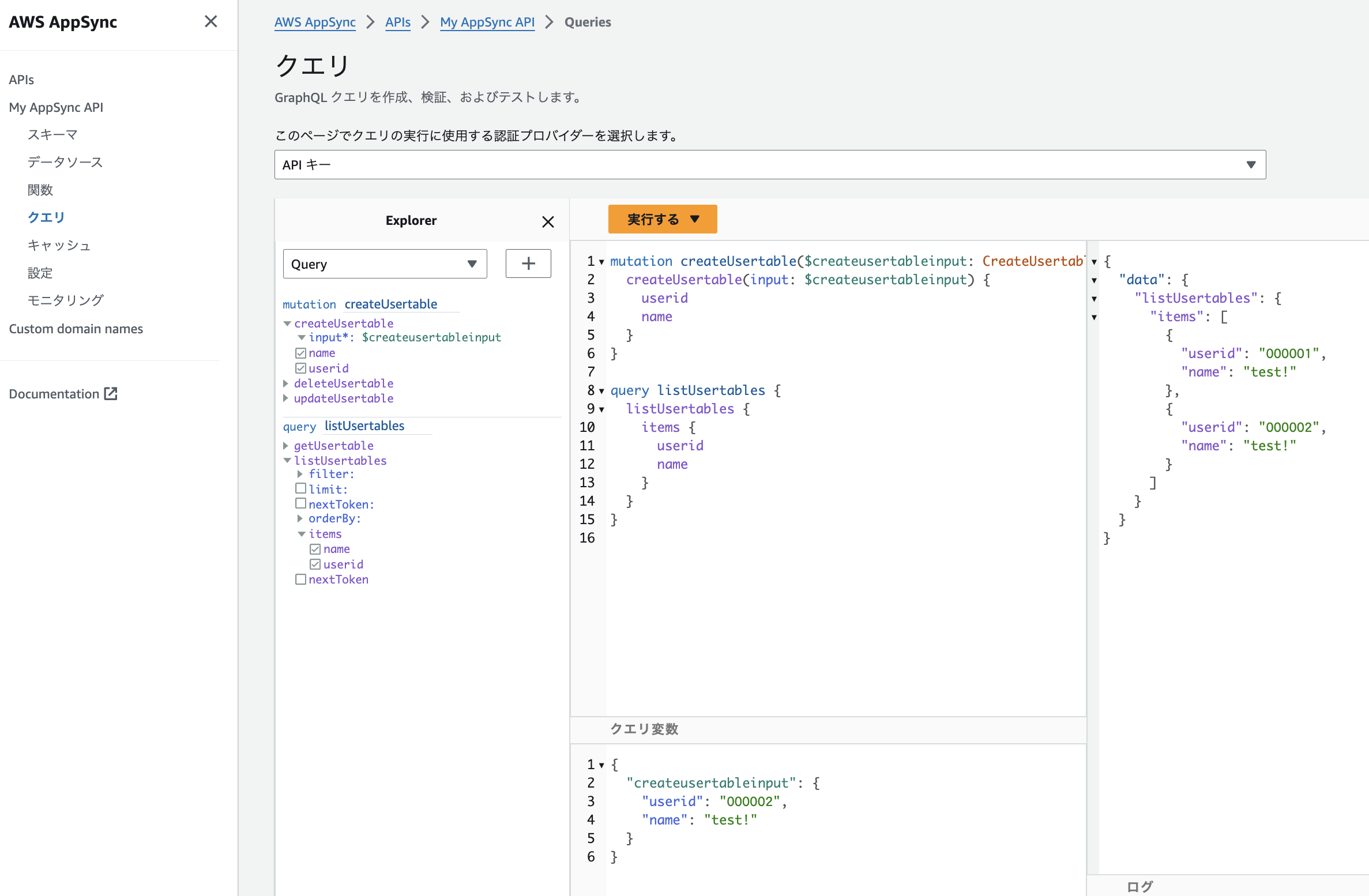
Task: Close the Explorer panel with X
Action: (x=548, y=221)
